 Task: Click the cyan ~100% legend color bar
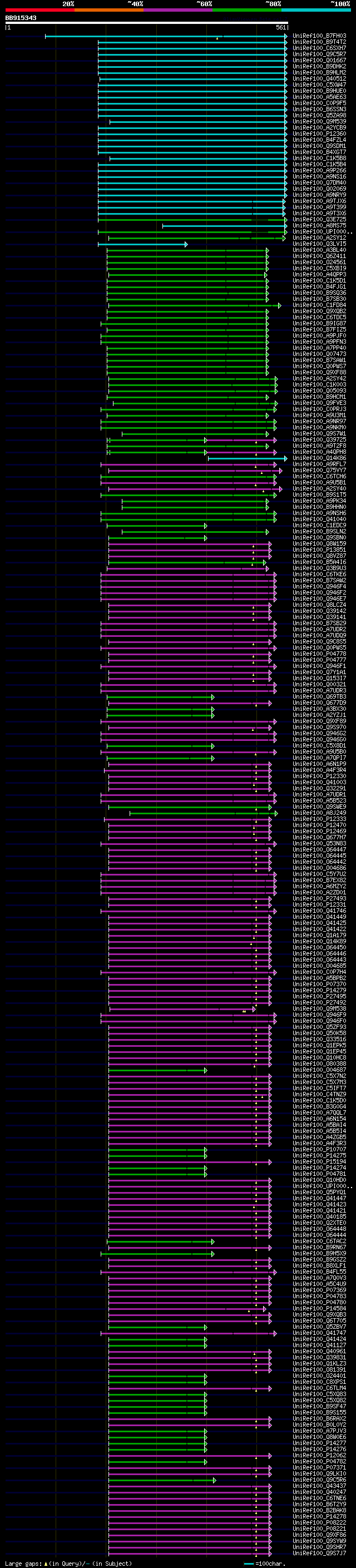pos(316,10)
